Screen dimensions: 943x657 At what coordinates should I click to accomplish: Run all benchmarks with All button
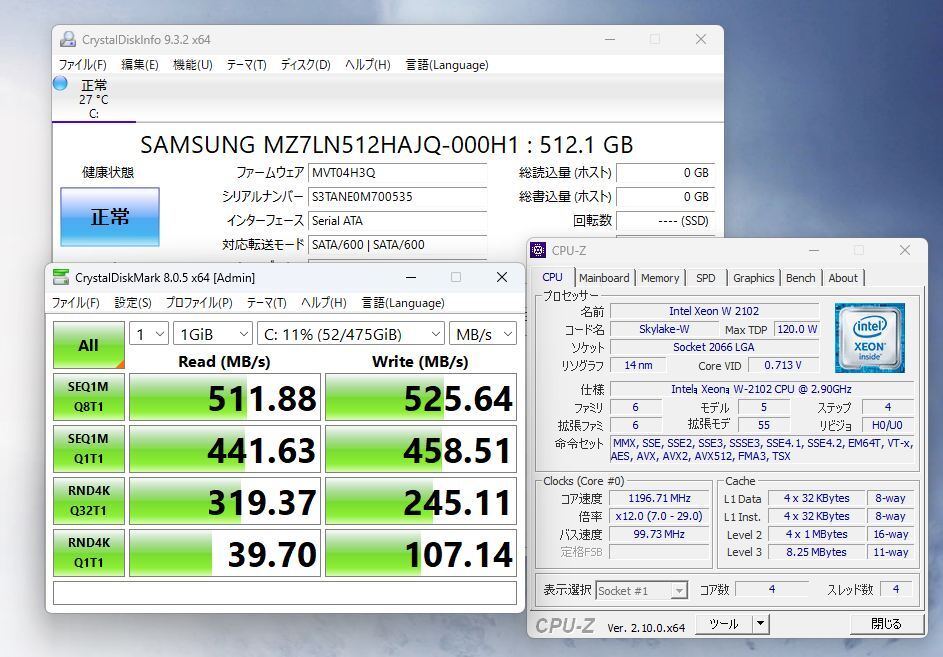coord(88,345)
